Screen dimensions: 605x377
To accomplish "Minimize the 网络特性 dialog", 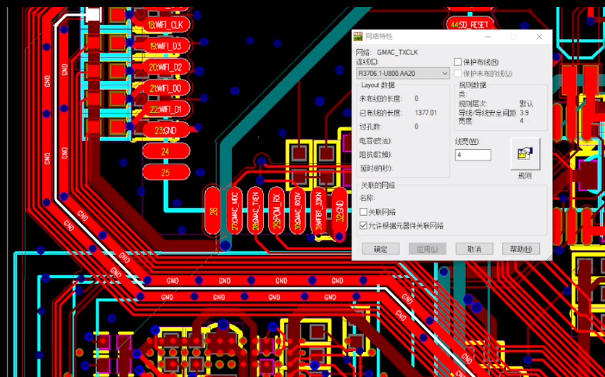I will (x=488, y=37).
